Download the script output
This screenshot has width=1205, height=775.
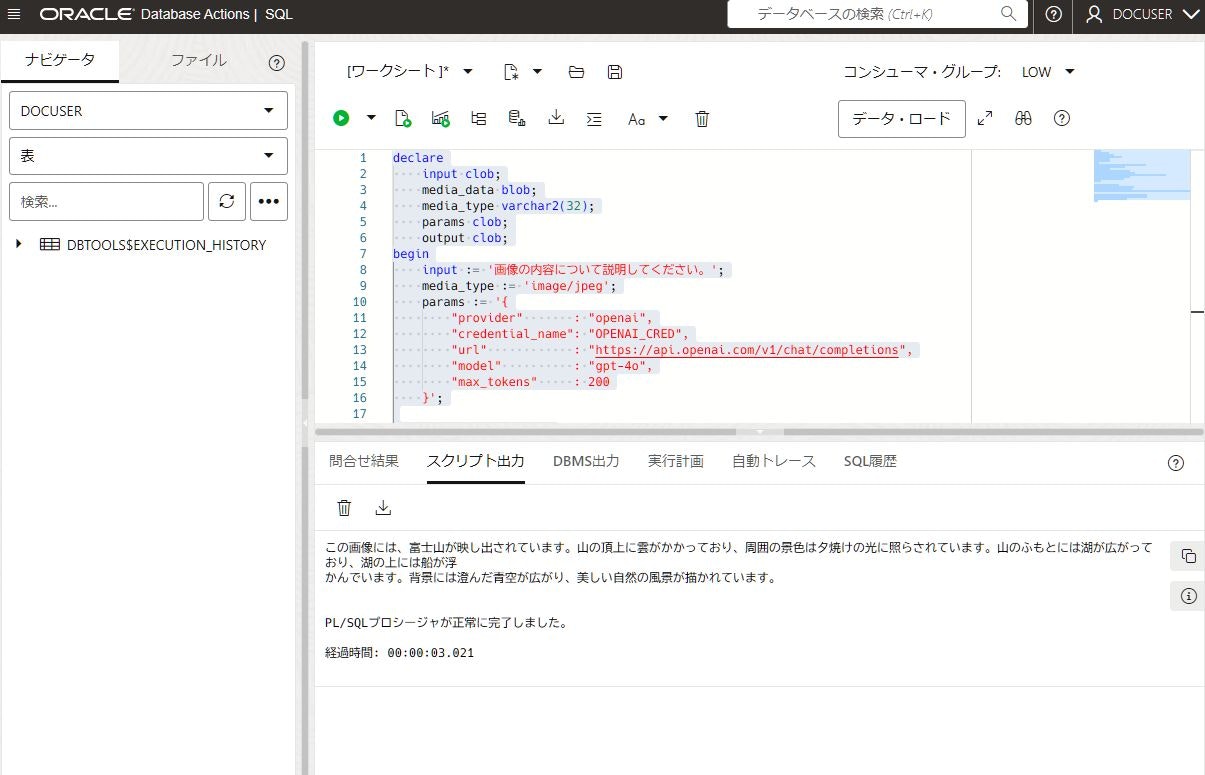(383, 508)
